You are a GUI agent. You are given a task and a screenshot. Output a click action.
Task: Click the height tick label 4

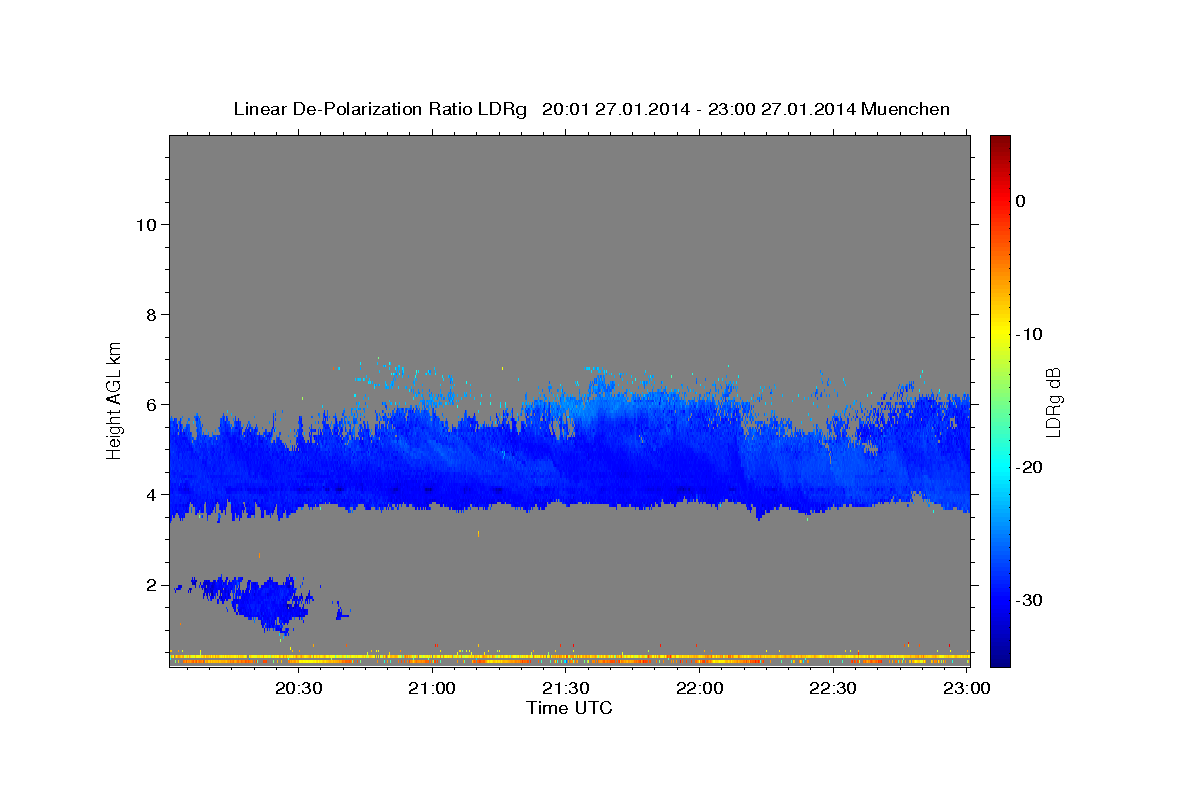151,494
